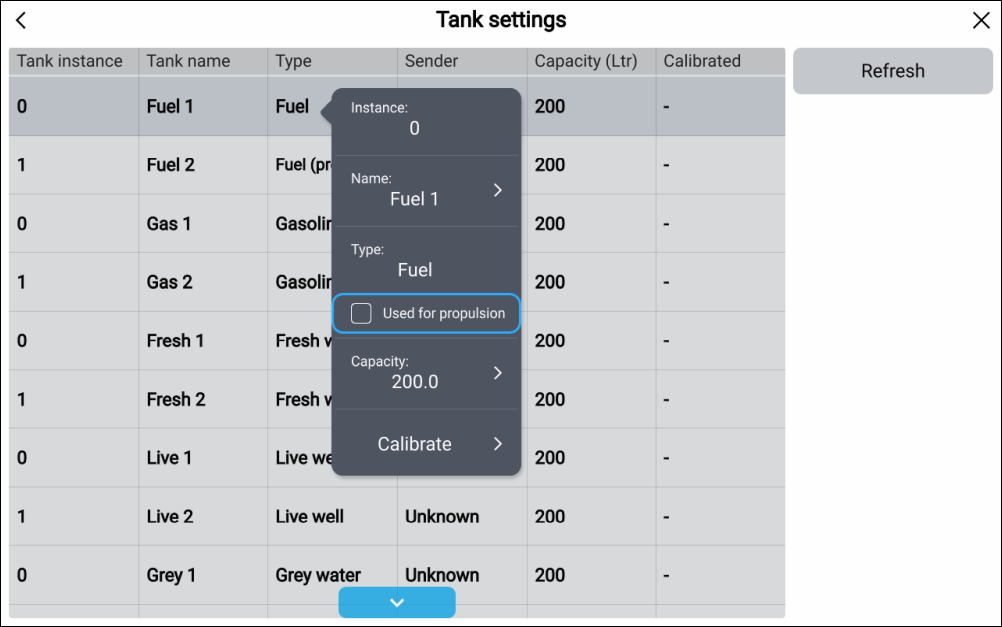Click the Calibrated column header

pos(702,61)
